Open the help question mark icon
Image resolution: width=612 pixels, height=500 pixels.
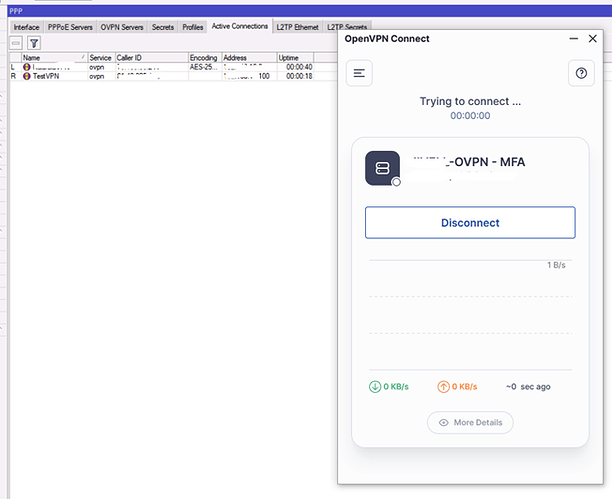[581, 73]
